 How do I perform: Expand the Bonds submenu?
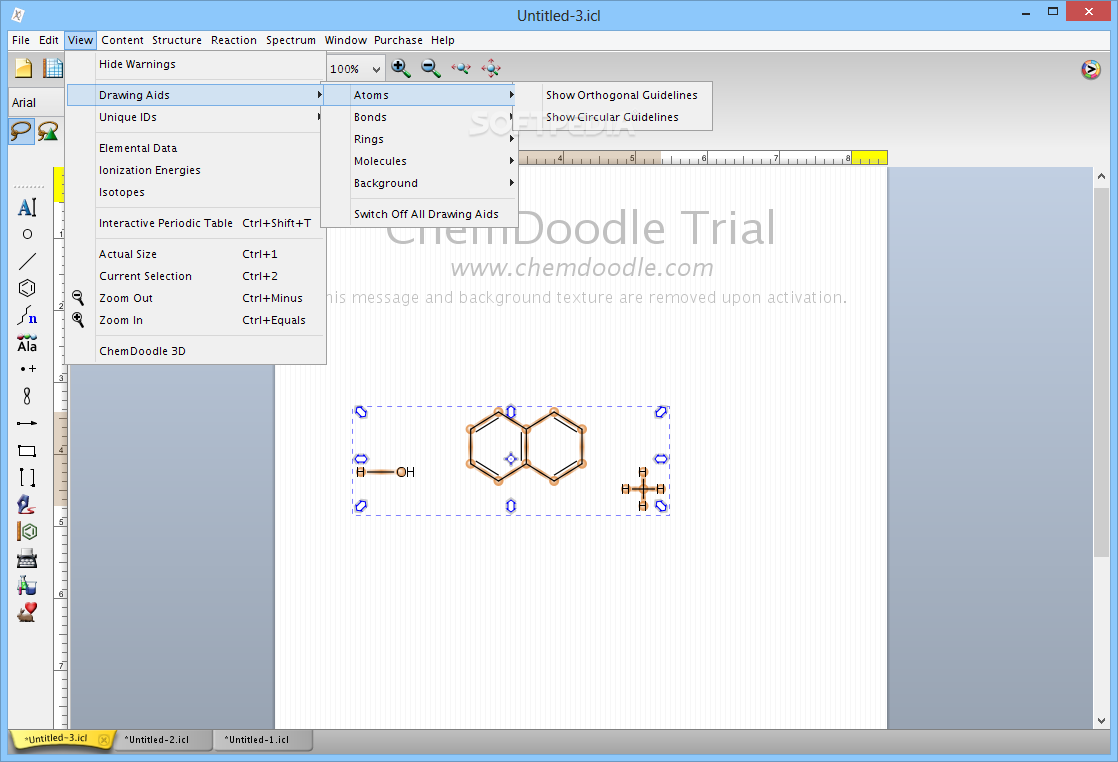419,117
